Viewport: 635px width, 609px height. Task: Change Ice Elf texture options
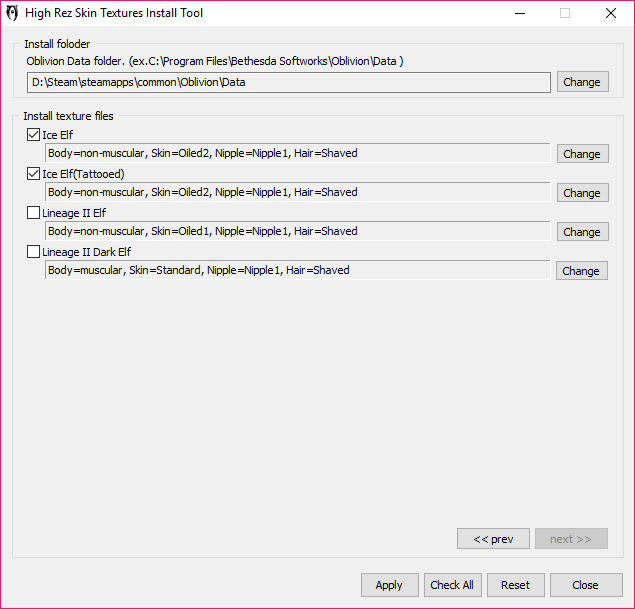click(x=581, y=154)
